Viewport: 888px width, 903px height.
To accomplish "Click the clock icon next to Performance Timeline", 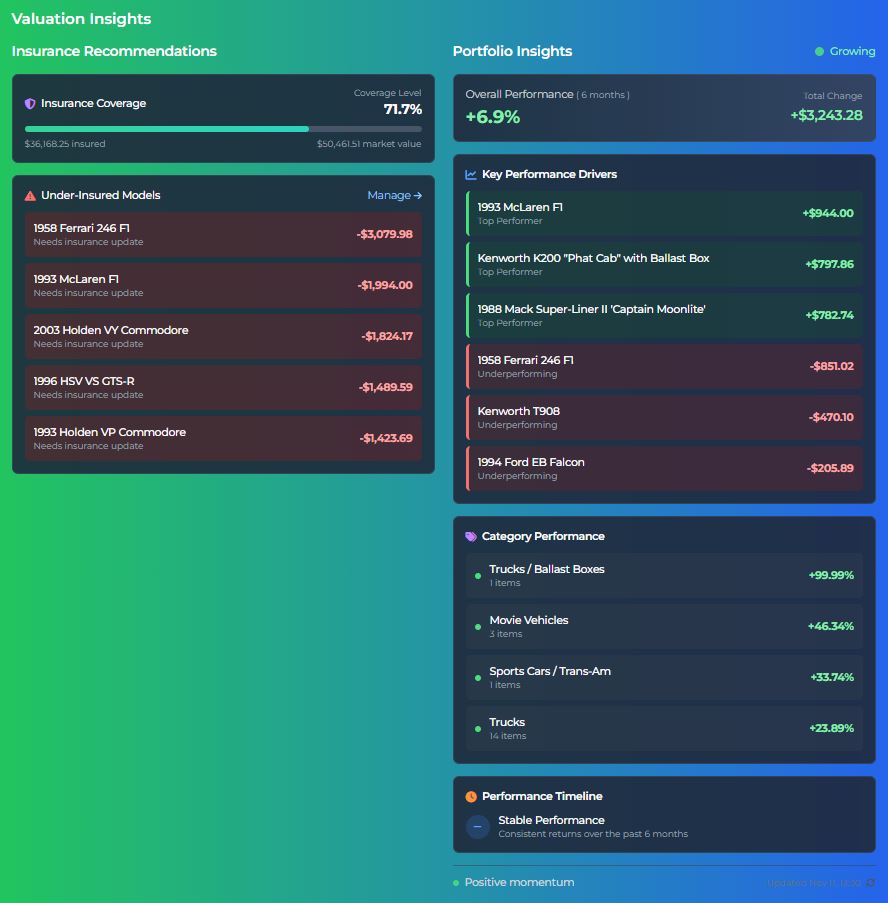I will coord(471,797).
